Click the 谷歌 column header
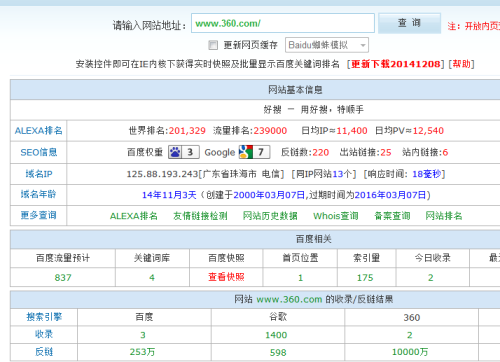Viewport: 500px width, 362px height. [x=278, y=317]
